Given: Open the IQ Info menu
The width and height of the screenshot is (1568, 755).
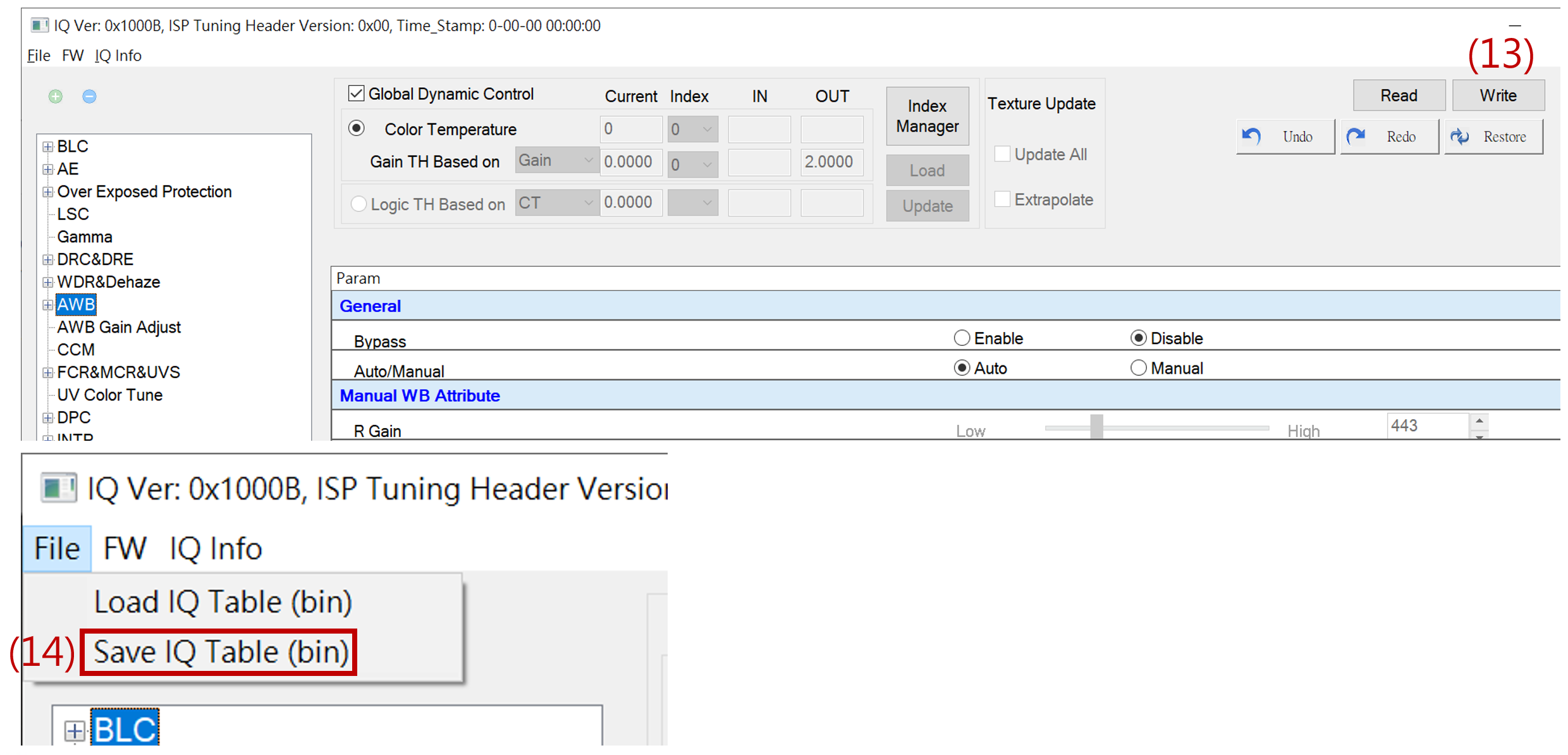Looking at the screenshot, I should pyautogui.click(x=118, y=56).
